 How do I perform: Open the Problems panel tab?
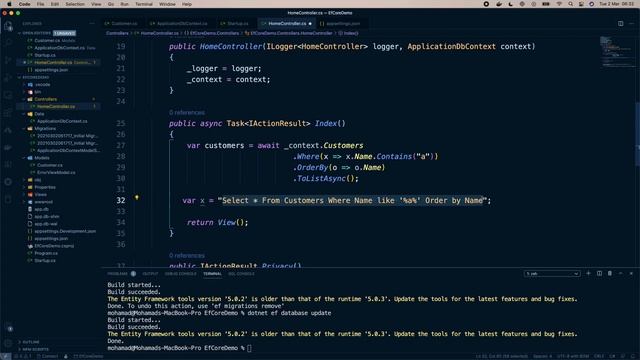click(118, 273)
